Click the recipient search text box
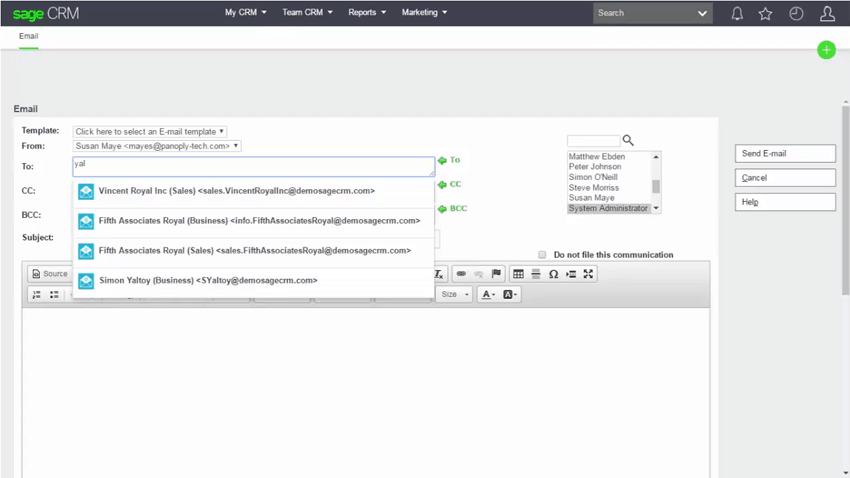 (593, 141)
